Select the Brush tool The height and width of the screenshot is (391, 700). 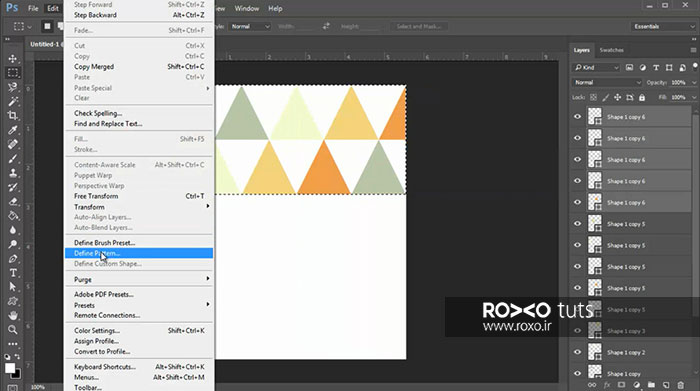click(x=12, y=158)
